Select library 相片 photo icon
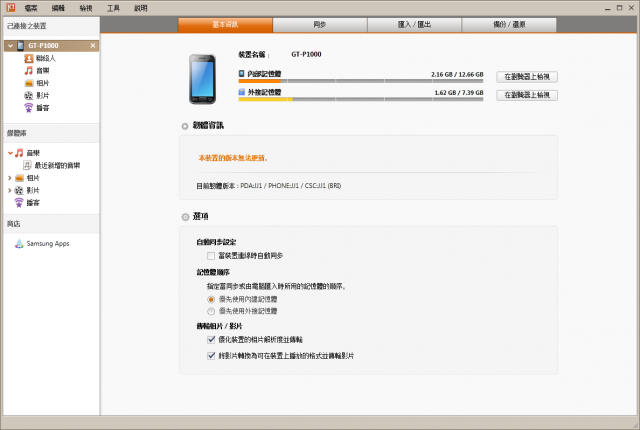 click(x=19, y=178)
